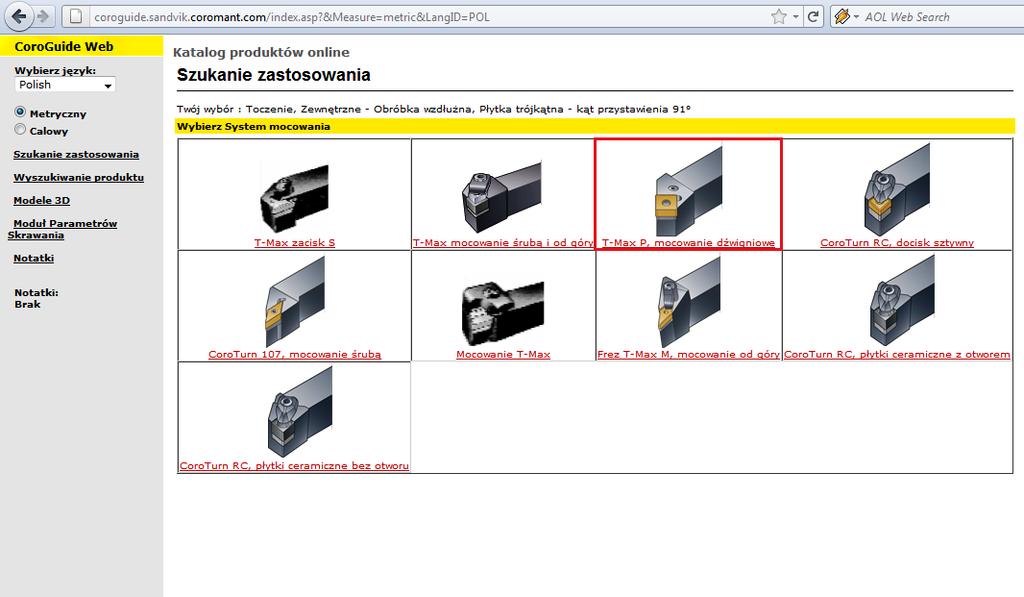Click the T-Max zacisk S link

coord(294,243)
